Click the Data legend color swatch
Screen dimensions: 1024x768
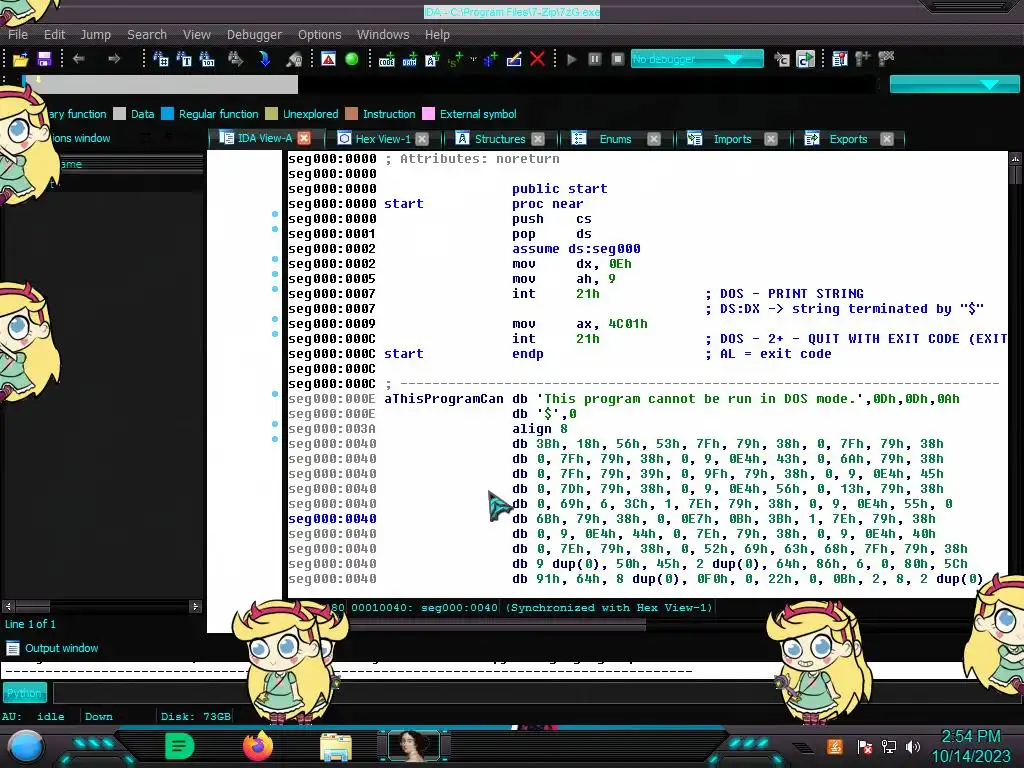[119, 114]
